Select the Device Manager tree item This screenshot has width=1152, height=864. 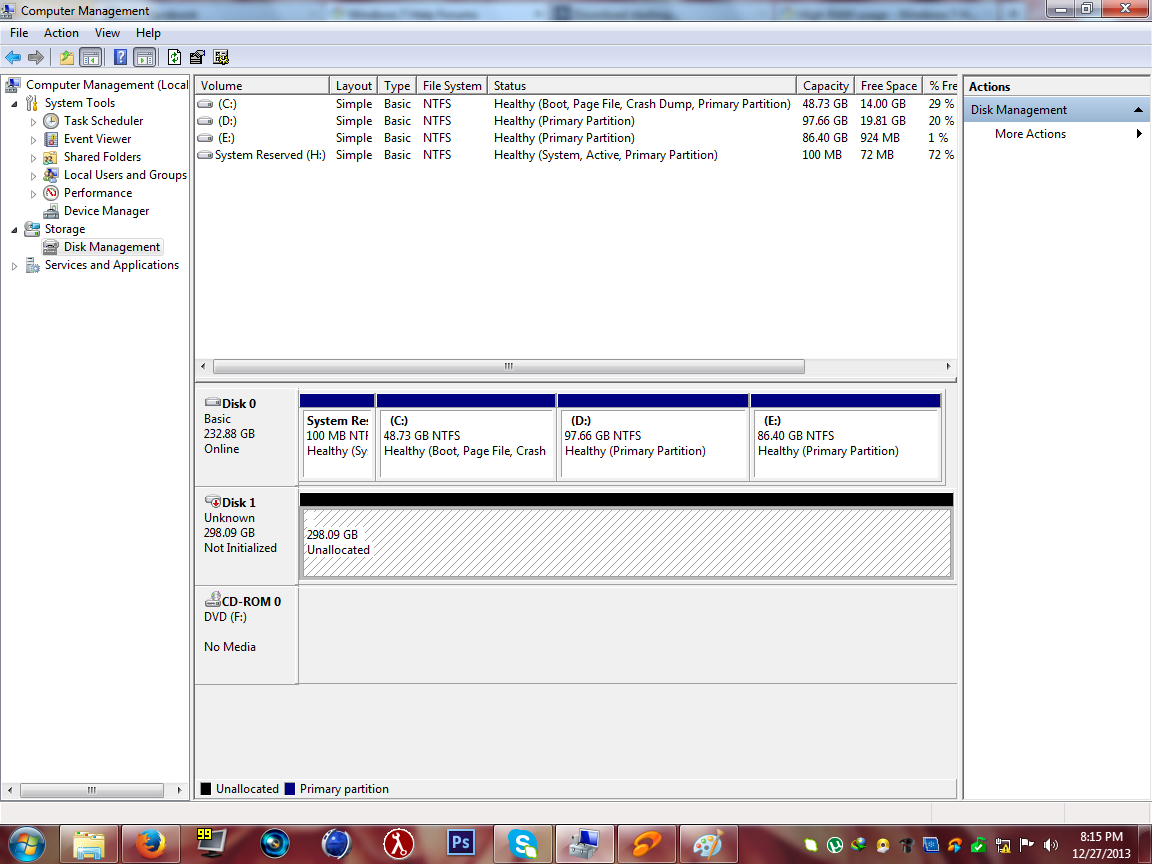107,211
